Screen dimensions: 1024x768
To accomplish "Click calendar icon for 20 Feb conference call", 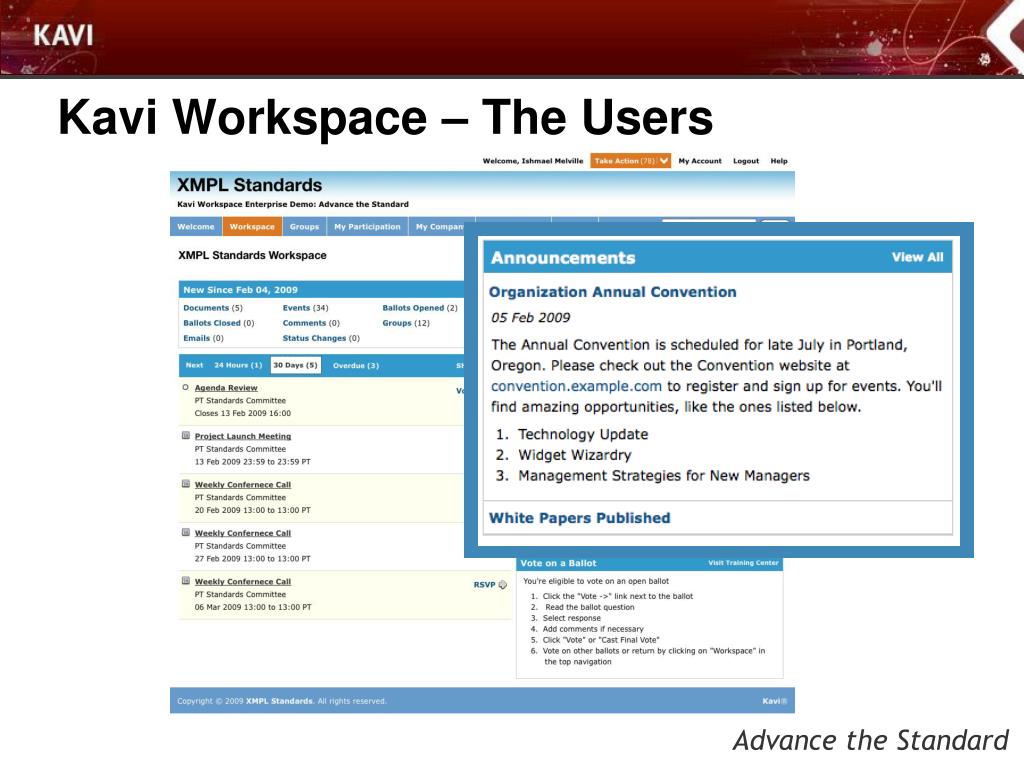I will [185, 484].
